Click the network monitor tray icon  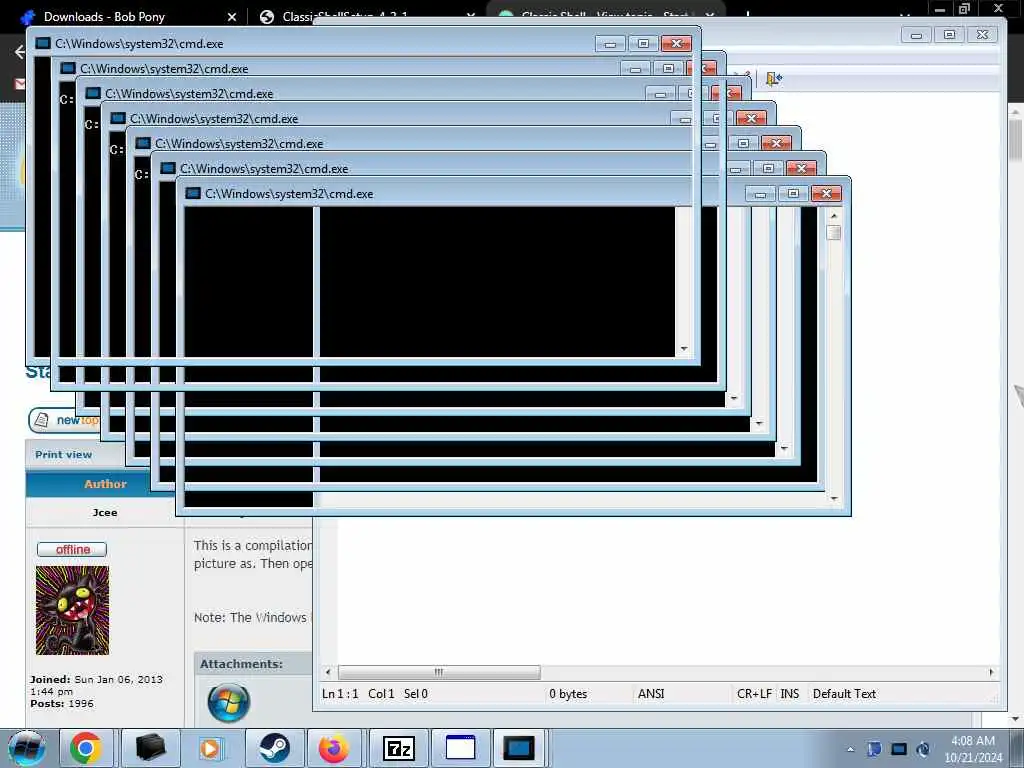pyautogui.click(x=899, y=749)
